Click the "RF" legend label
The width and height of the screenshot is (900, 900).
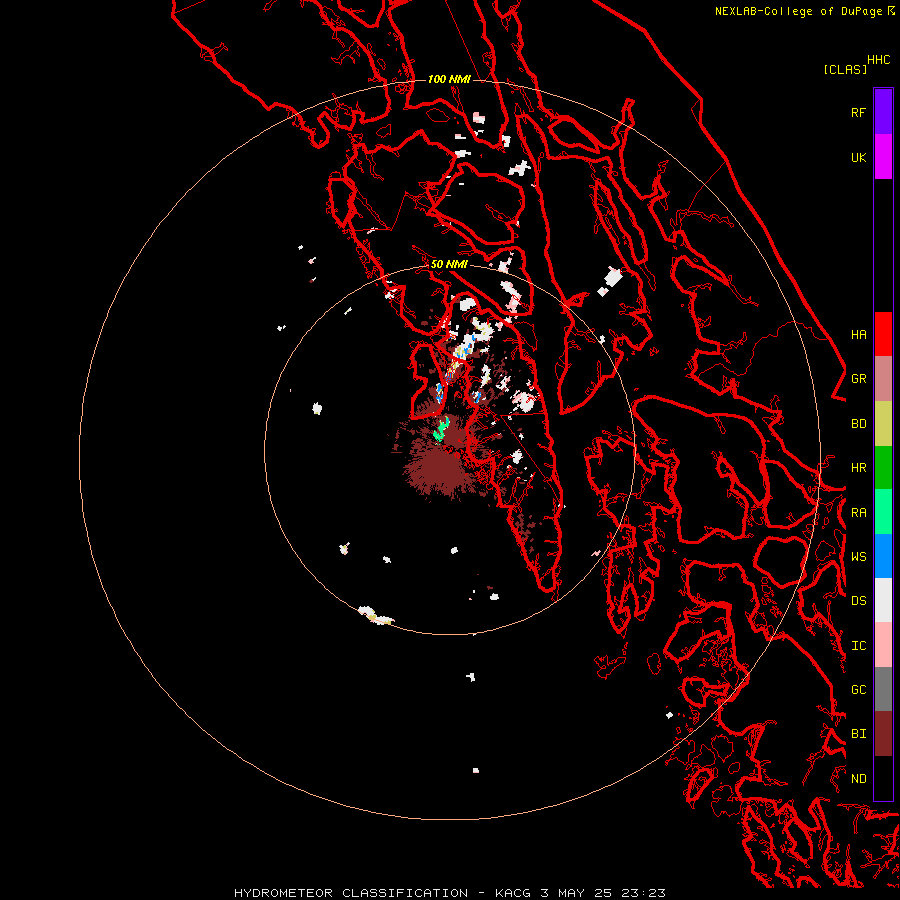coord(858,112)
